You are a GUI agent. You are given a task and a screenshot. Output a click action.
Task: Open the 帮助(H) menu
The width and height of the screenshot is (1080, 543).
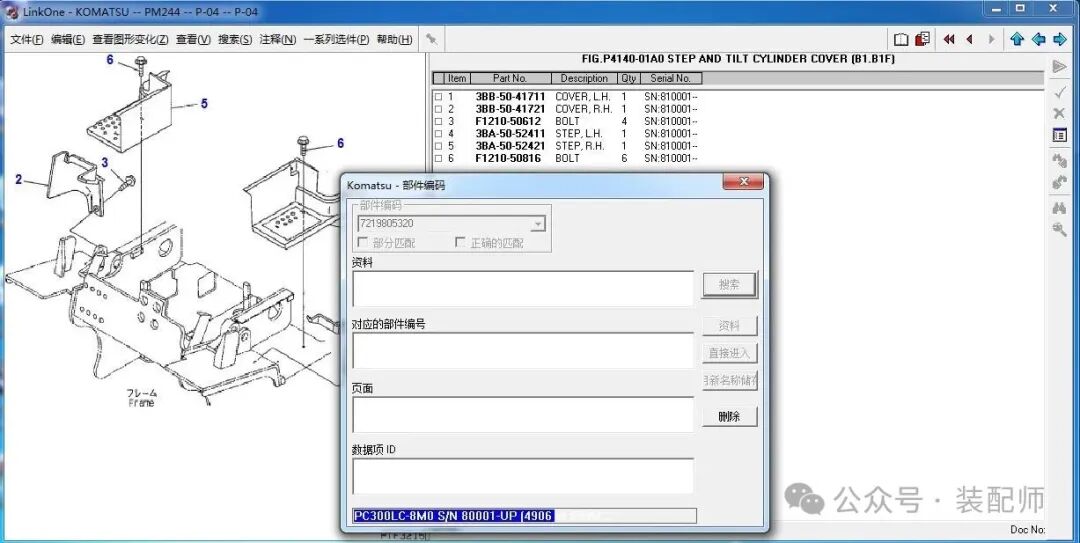[x=395, y=40]
